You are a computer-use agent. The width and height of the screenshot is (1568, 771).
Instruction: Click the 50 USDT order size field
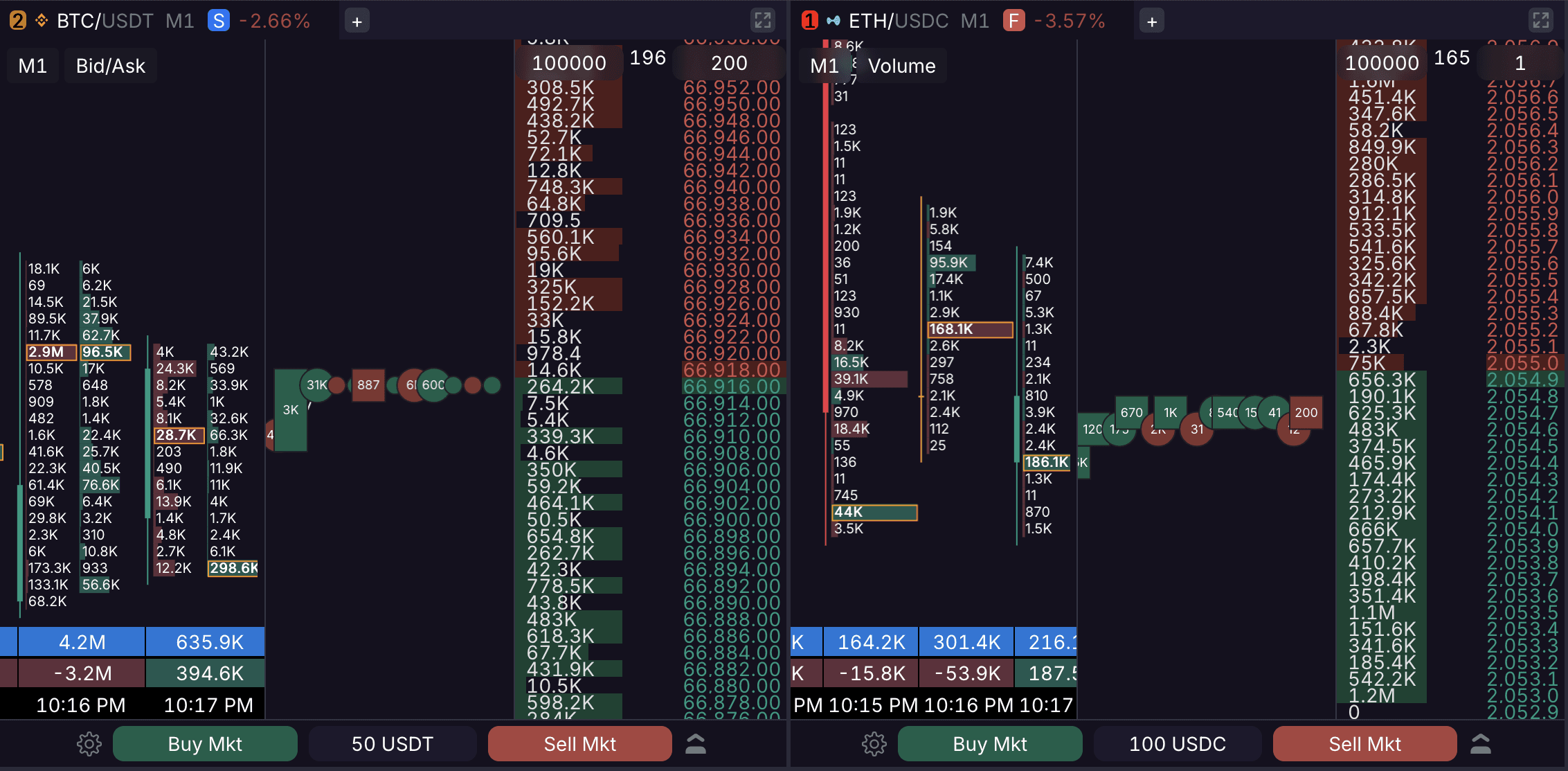(393, 744)
